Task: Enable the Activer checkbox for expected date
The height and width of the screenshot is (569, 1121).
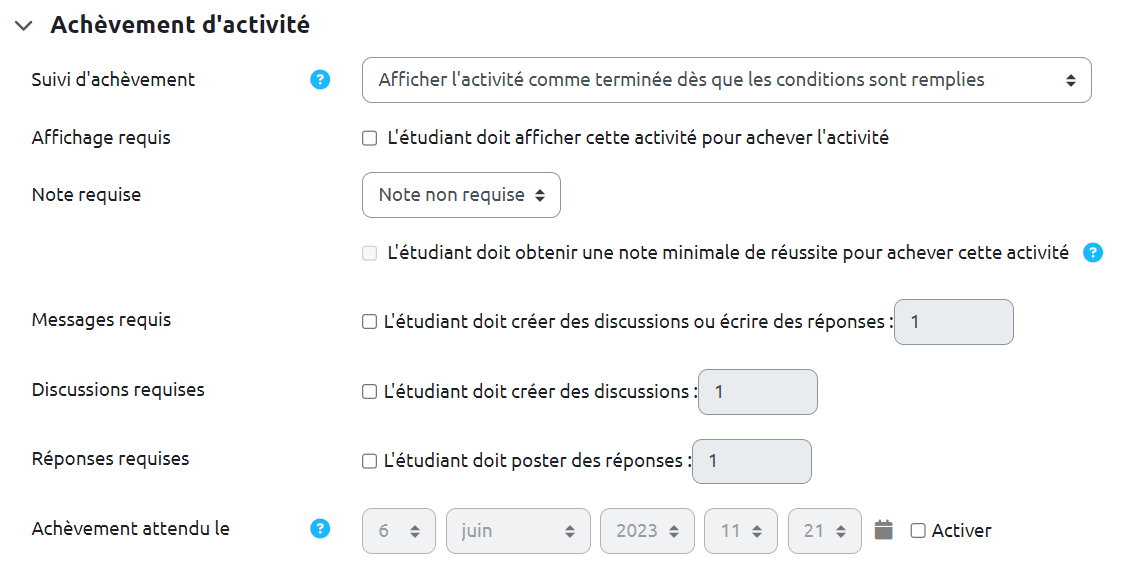Action: coord(918,531)
